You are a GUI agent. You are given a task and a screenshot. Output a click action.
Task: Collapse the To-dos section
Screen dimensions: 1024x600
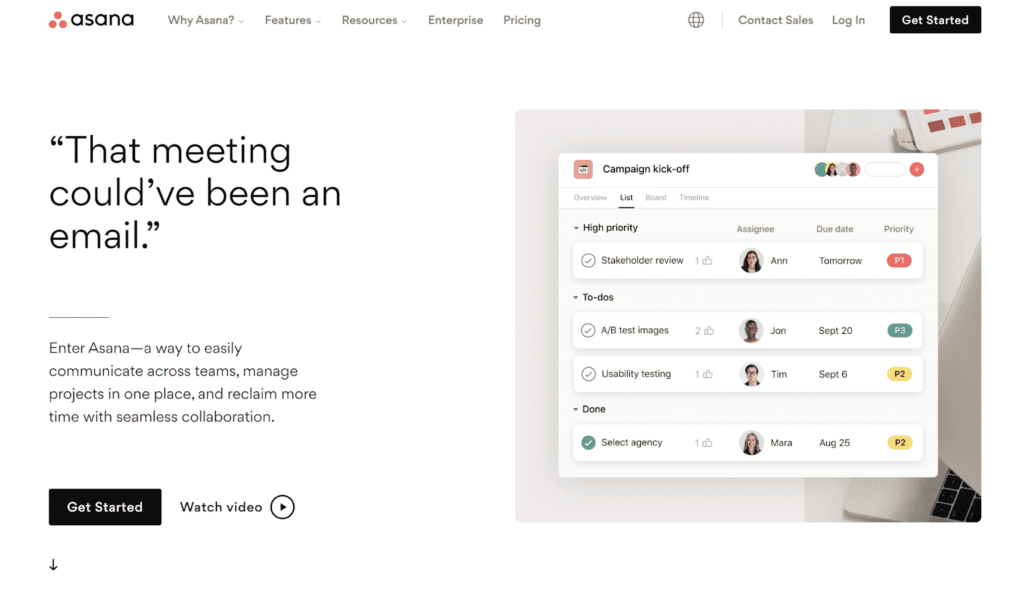[x=575, y=298]
